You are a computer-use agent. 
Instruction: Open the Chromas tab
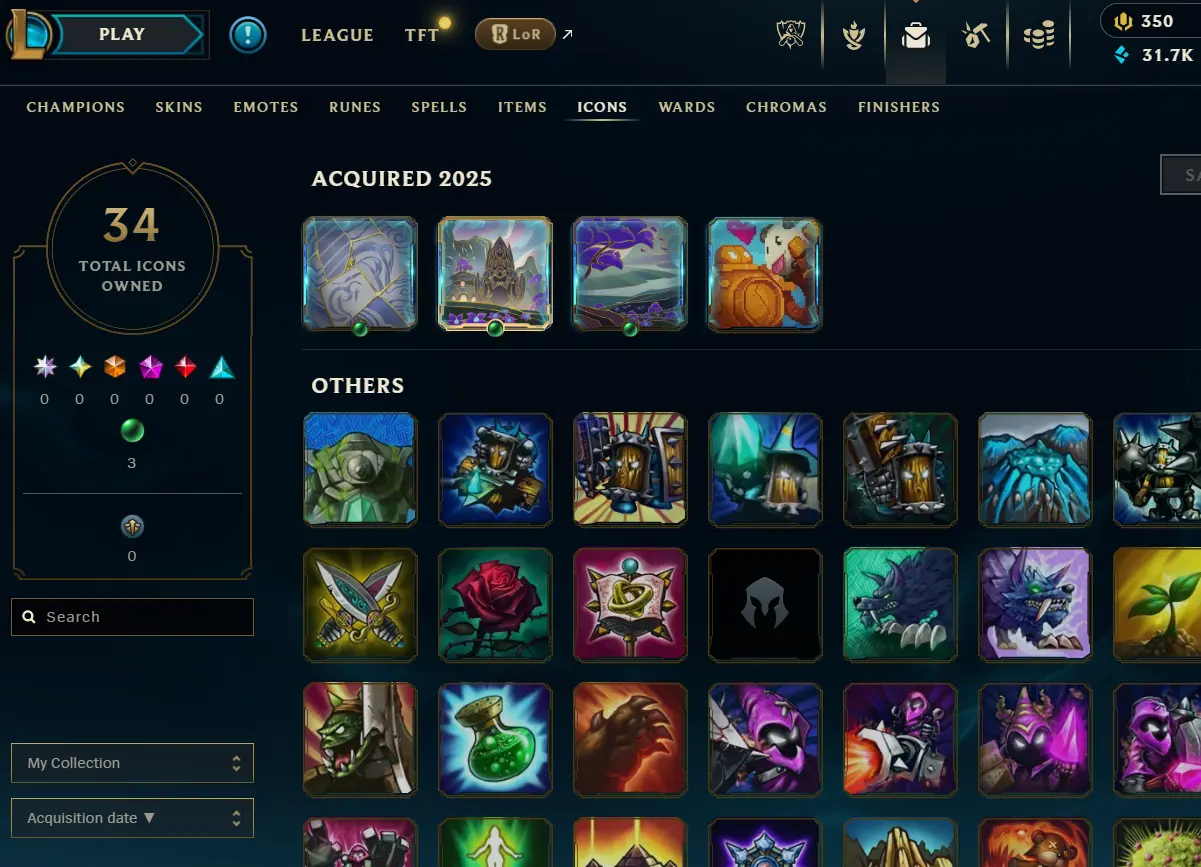pyautogui.click(x=786, y=107)
